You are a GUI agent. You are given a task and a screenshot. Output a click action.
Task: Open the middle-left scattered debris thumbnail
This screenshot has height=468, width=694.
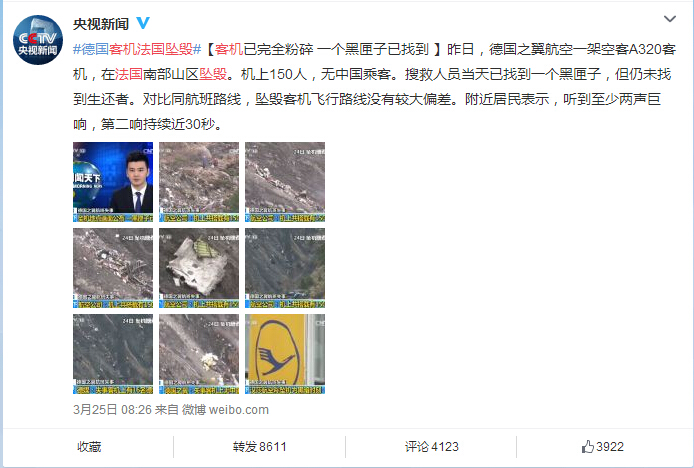tap(113, 268)
